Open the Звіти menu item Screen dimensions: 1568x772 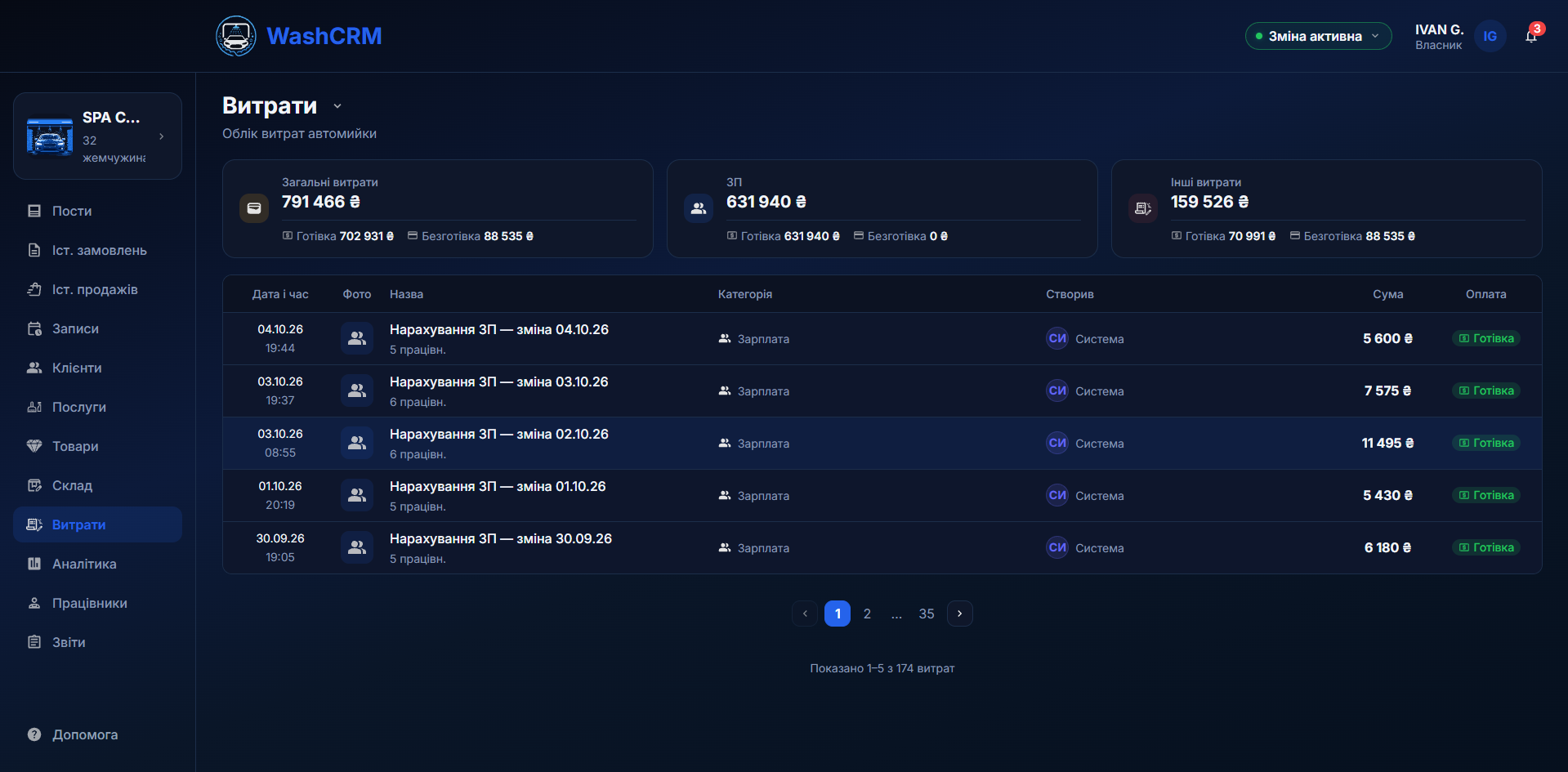tap(97, 642)
